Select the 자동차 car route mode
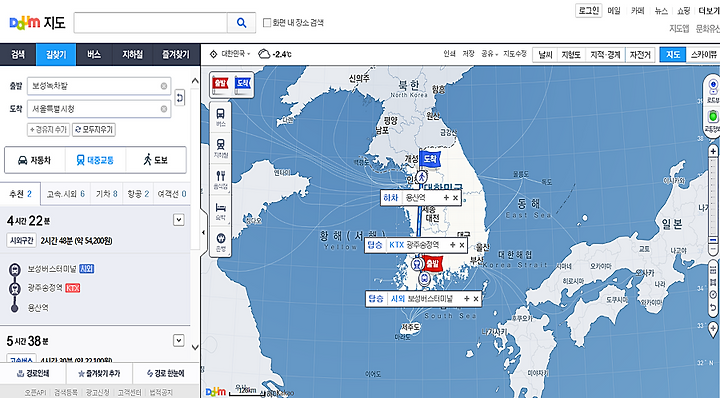 point(35,160)
